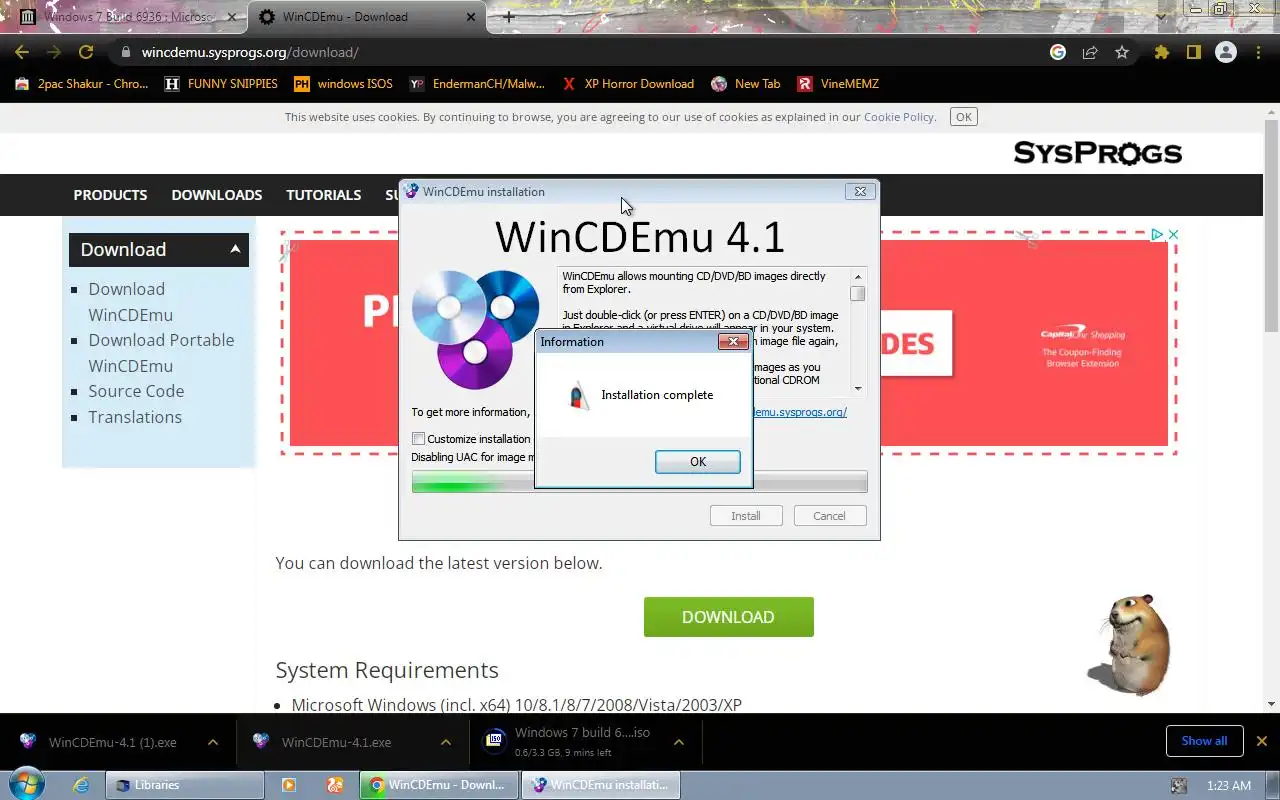1280x800 pixels.
Task: Expand options for WinCDEmu-4.1.exe download
Action: point(446,742)
